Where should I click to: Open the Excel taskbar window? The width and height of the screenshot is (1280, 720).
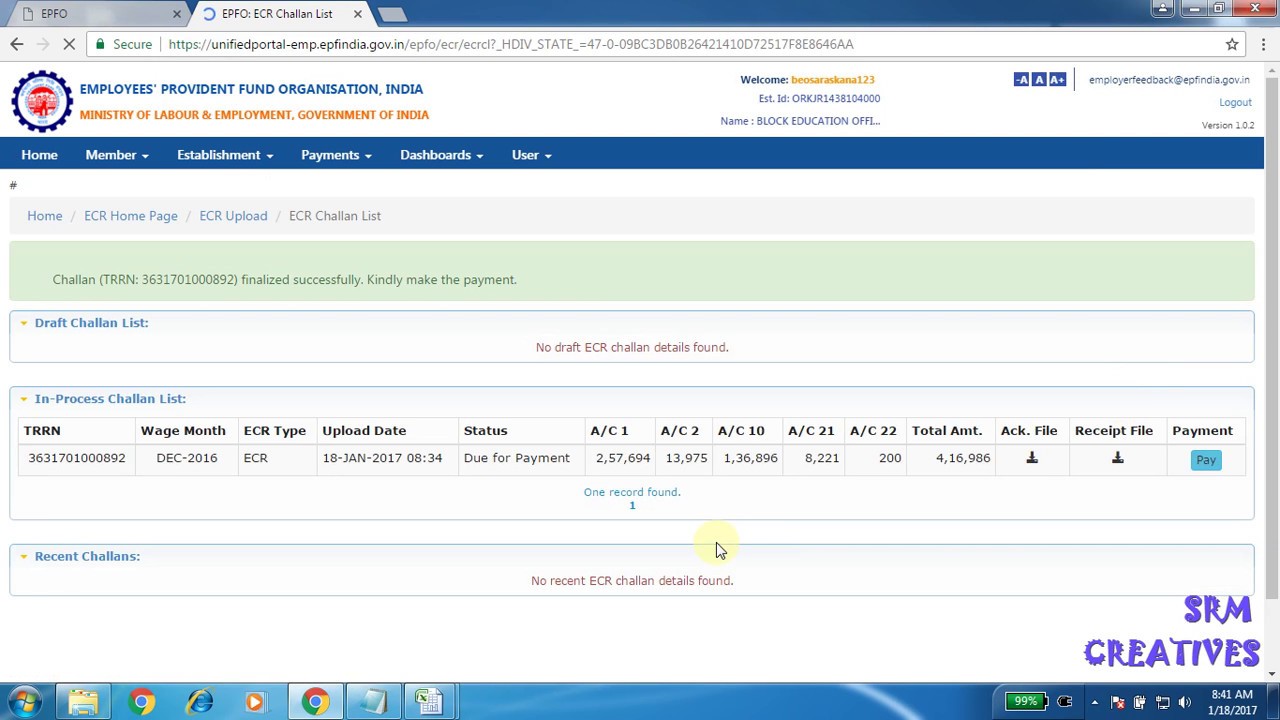point(430,702)
